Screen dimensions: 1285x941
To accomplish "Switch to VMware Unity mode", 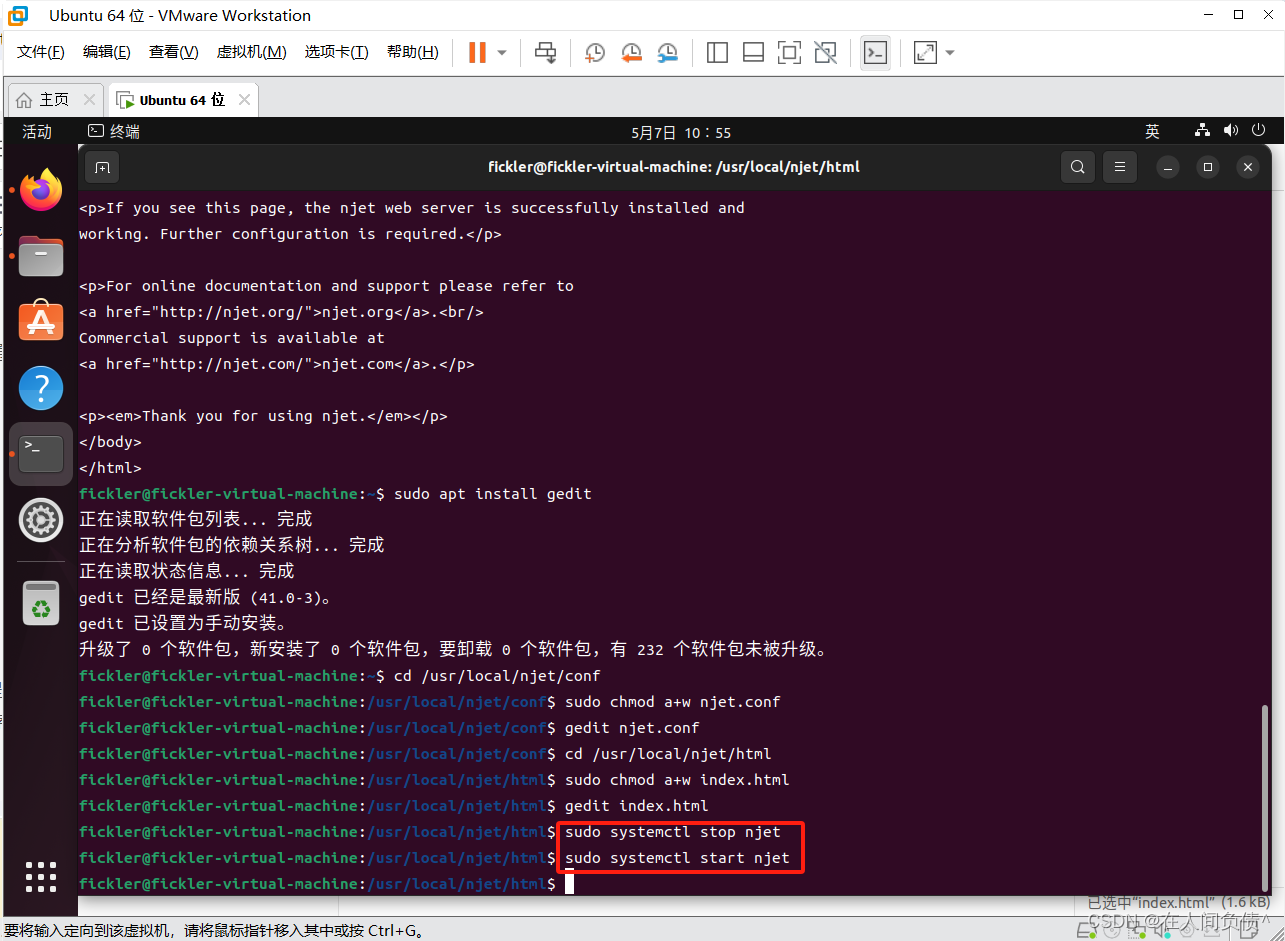I will click(825, 53).
